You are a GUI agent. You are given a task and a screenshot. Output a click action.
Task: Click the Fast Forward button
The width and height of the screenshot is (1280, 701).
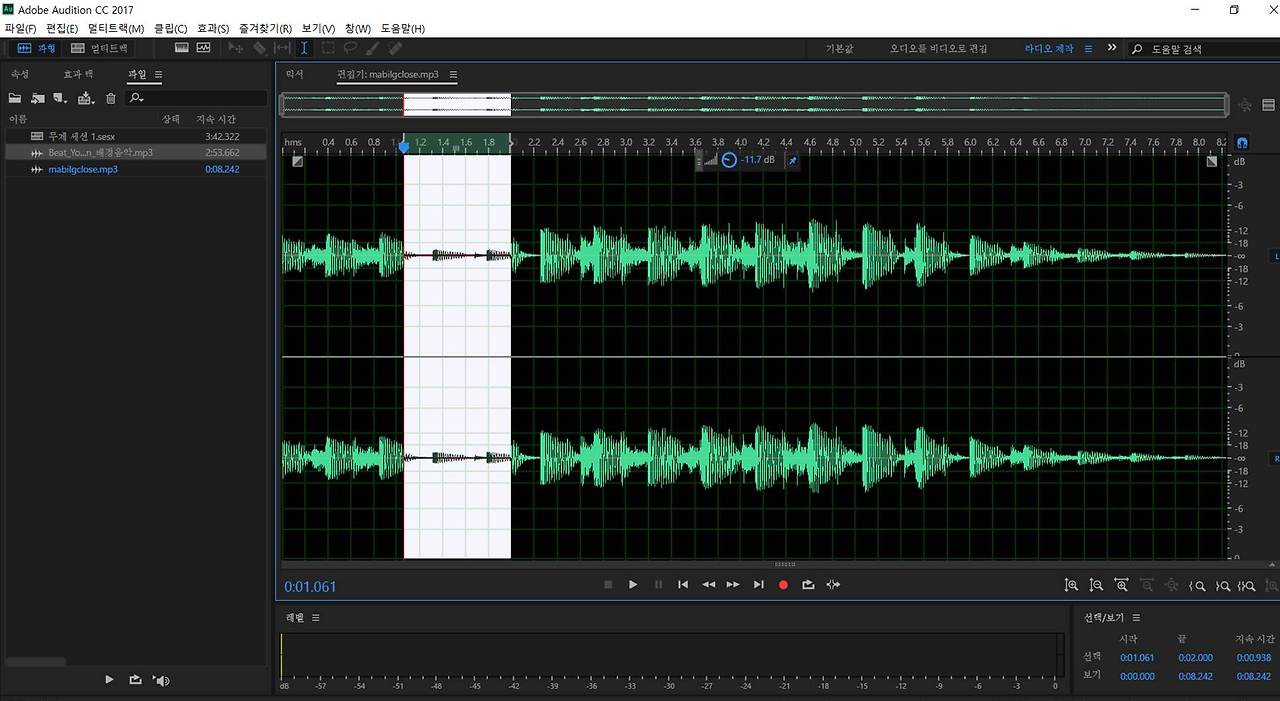[x=733, y=584]
